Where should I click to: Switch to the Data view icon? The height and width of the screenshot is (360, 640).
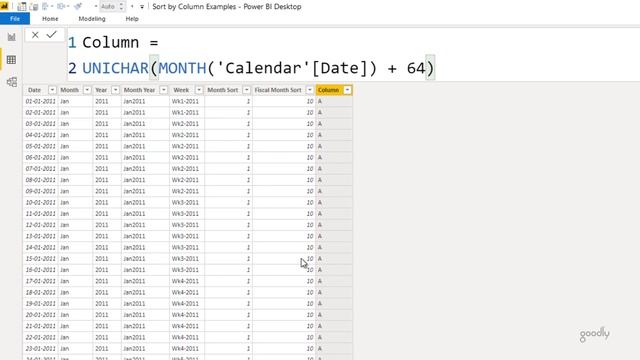[x=11, y=60]
